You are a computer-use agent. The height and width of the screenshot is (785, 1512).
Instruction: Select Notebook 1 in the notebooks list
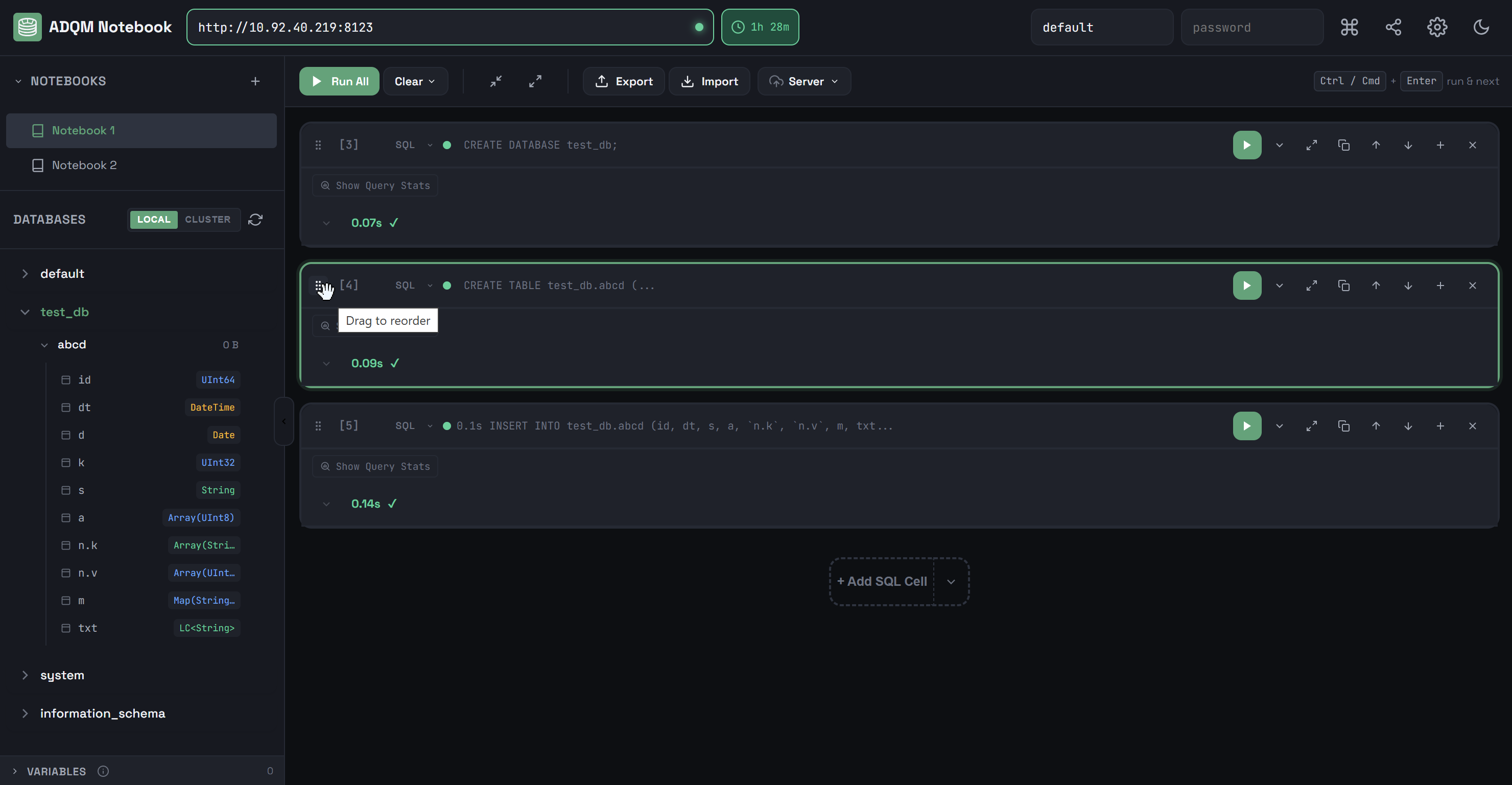[83, 130]
